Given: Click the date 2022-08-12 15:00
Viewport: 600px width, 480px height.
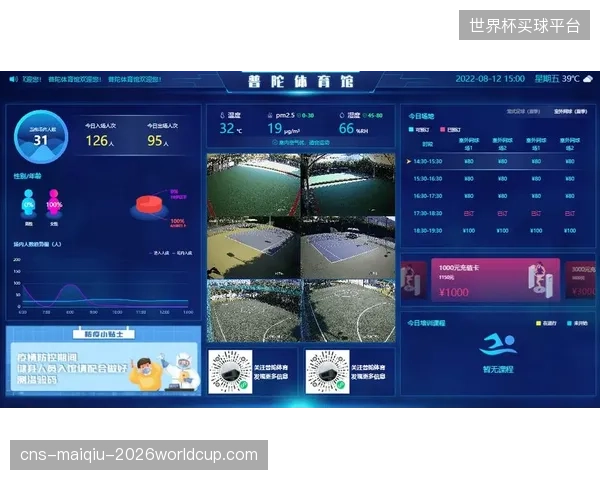Looking at the screenshot, I should 490,79.
